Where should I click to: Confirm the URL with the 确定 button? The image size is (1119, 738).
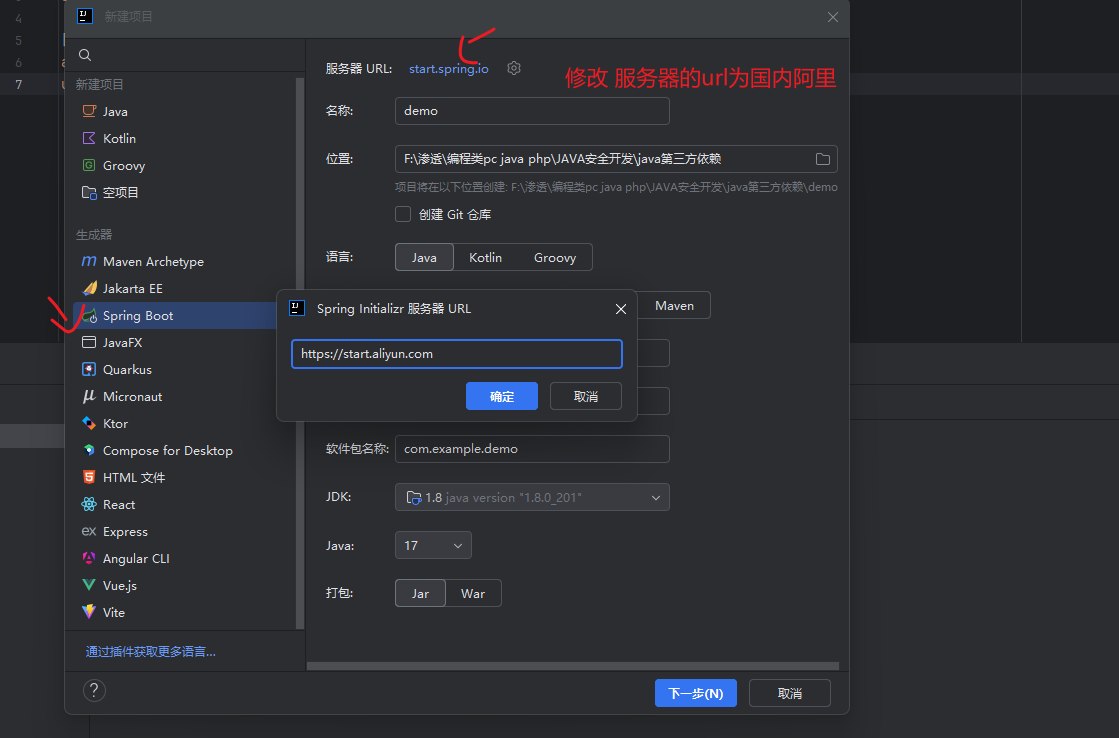coord(502,396)
